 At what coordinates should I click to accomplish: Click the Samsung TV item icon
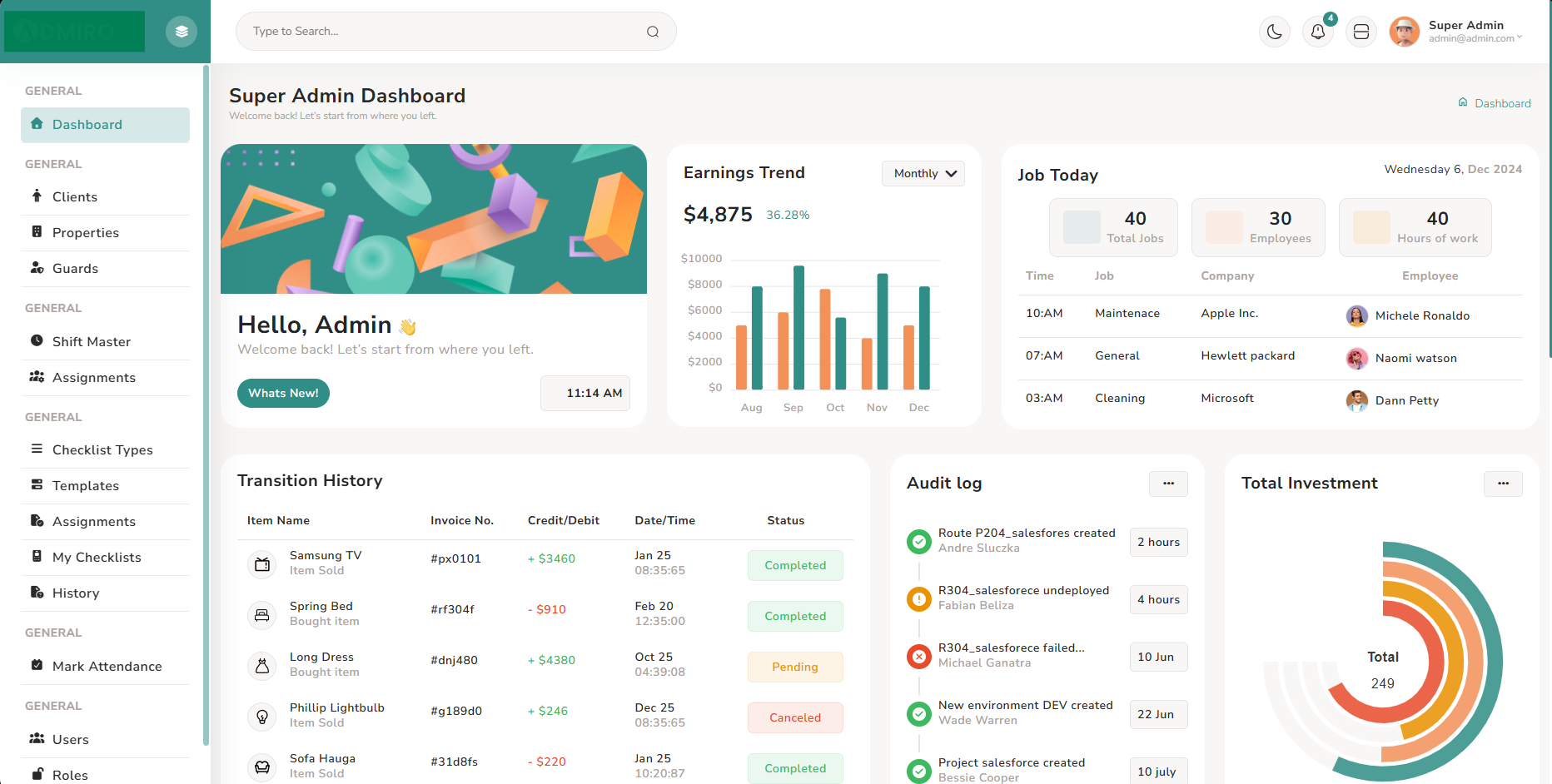click(x=262, y=564)
